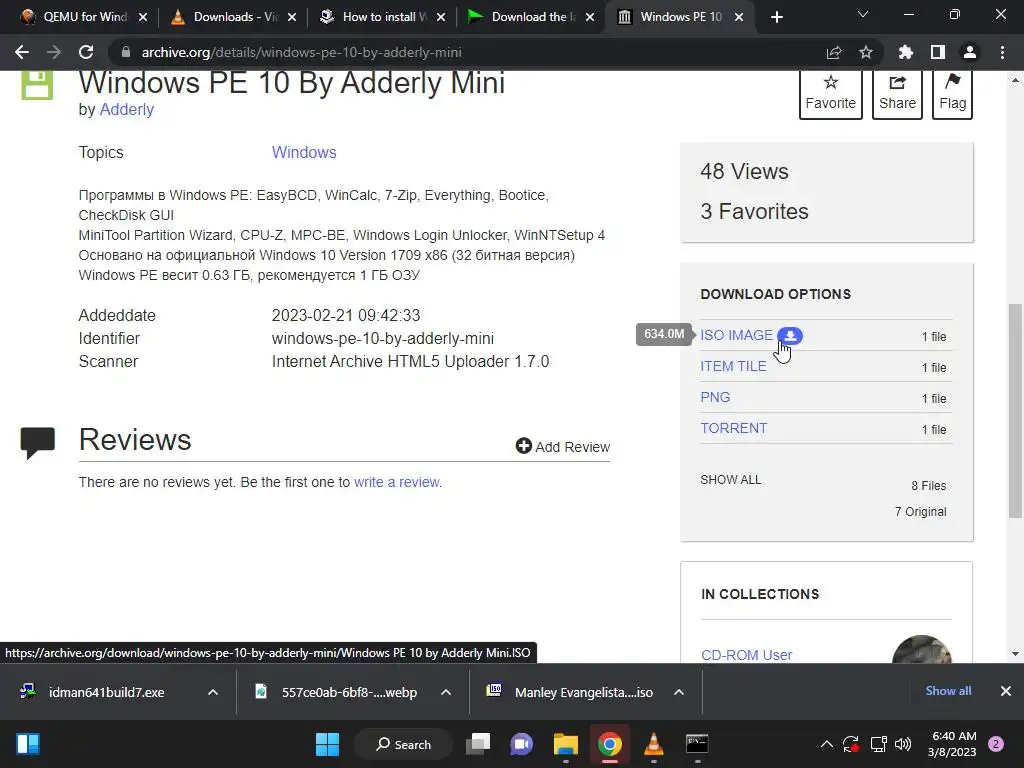This screenshot has width=1024, height=768.
Task: Open the taskbar clock and date
Action: [x=952, y=744]
